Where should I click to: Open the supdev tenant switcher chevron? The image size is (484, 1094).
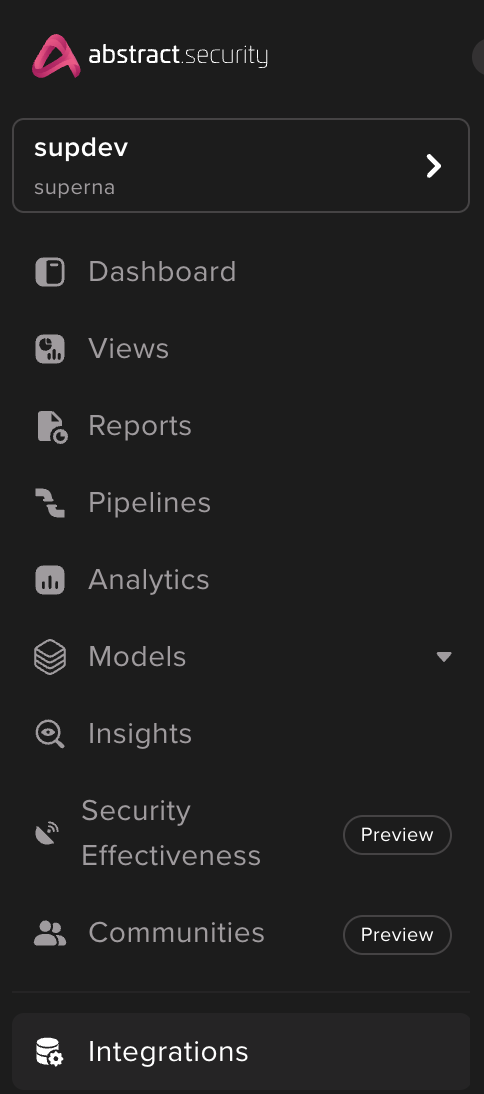(434, 166)
